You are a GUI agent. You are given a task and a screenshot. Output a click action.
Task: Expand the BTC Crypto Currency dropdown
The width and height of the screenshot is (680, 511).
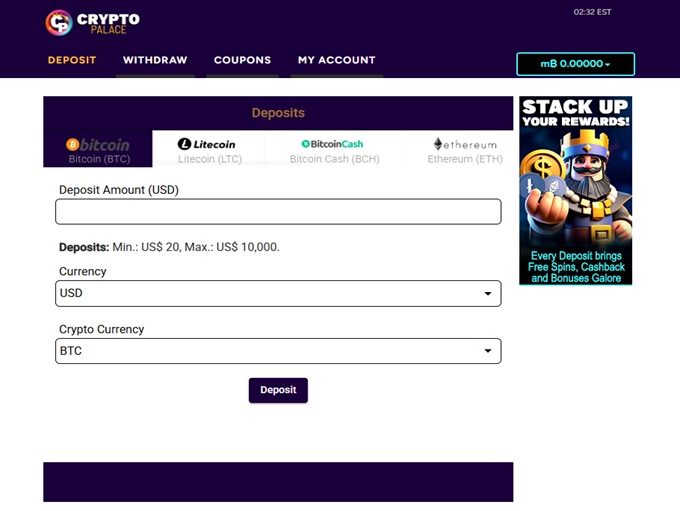[278, 351]
